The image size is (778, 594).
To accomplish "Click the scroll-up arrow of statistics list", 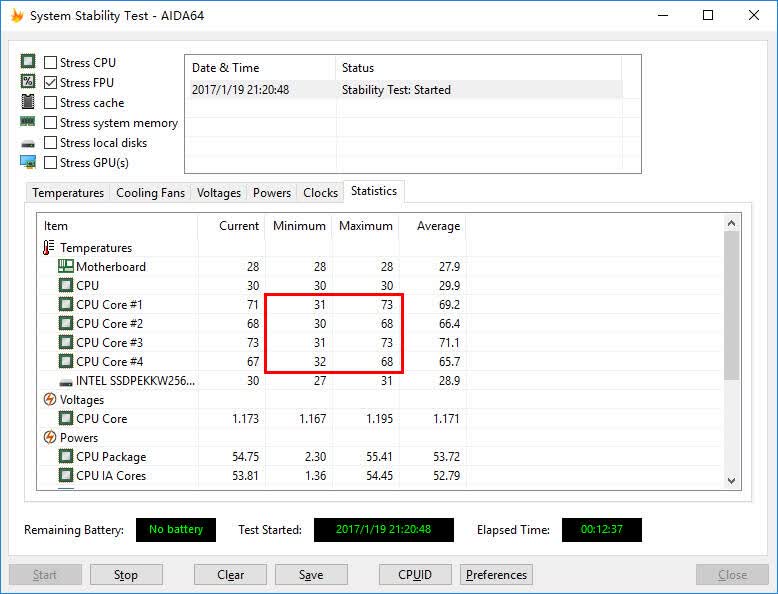I will coord(731,223).
